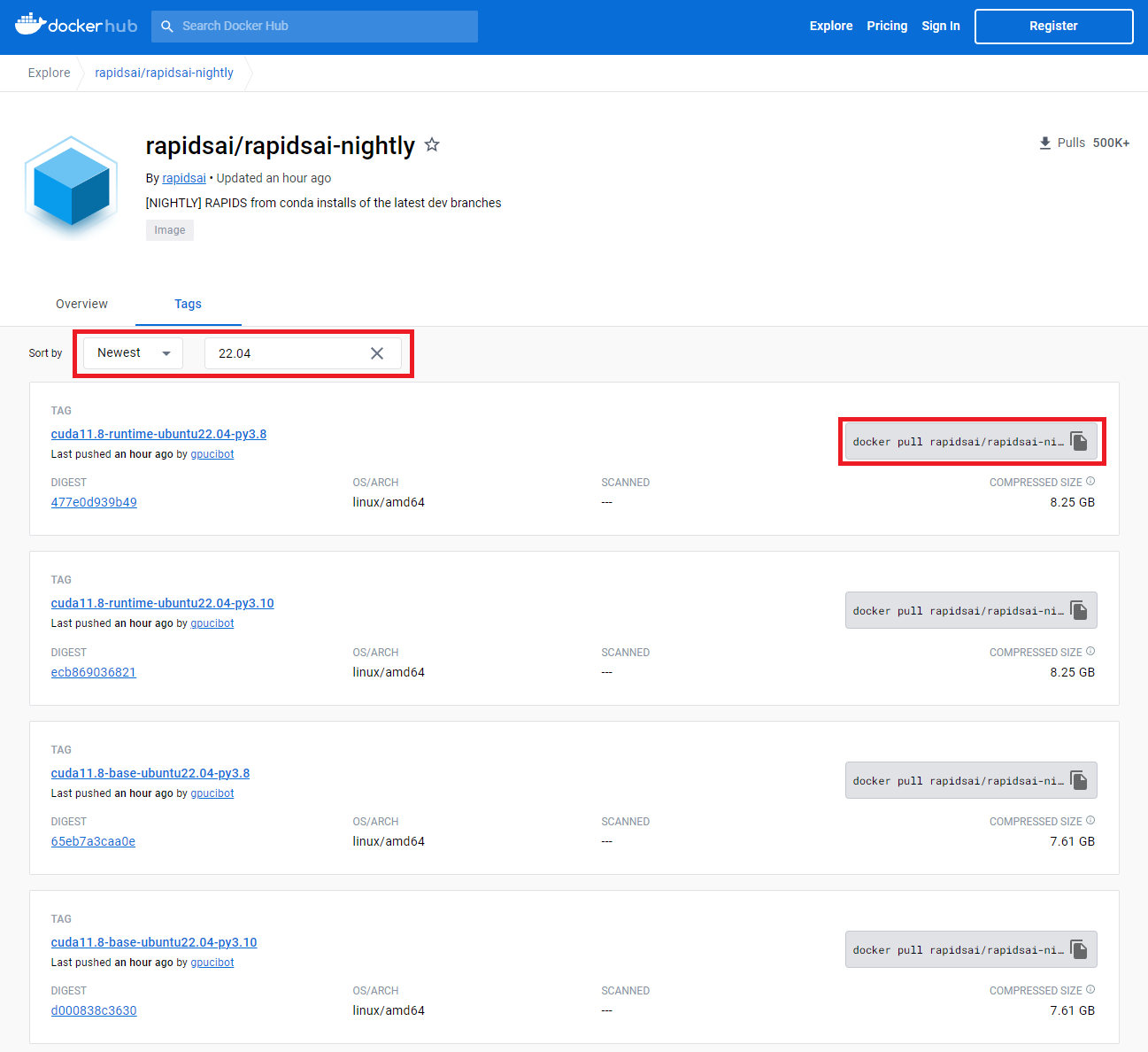Click the 7.61 GB size for digest d000838c3630
1148x1052 pixels.
[1072, 1010]
